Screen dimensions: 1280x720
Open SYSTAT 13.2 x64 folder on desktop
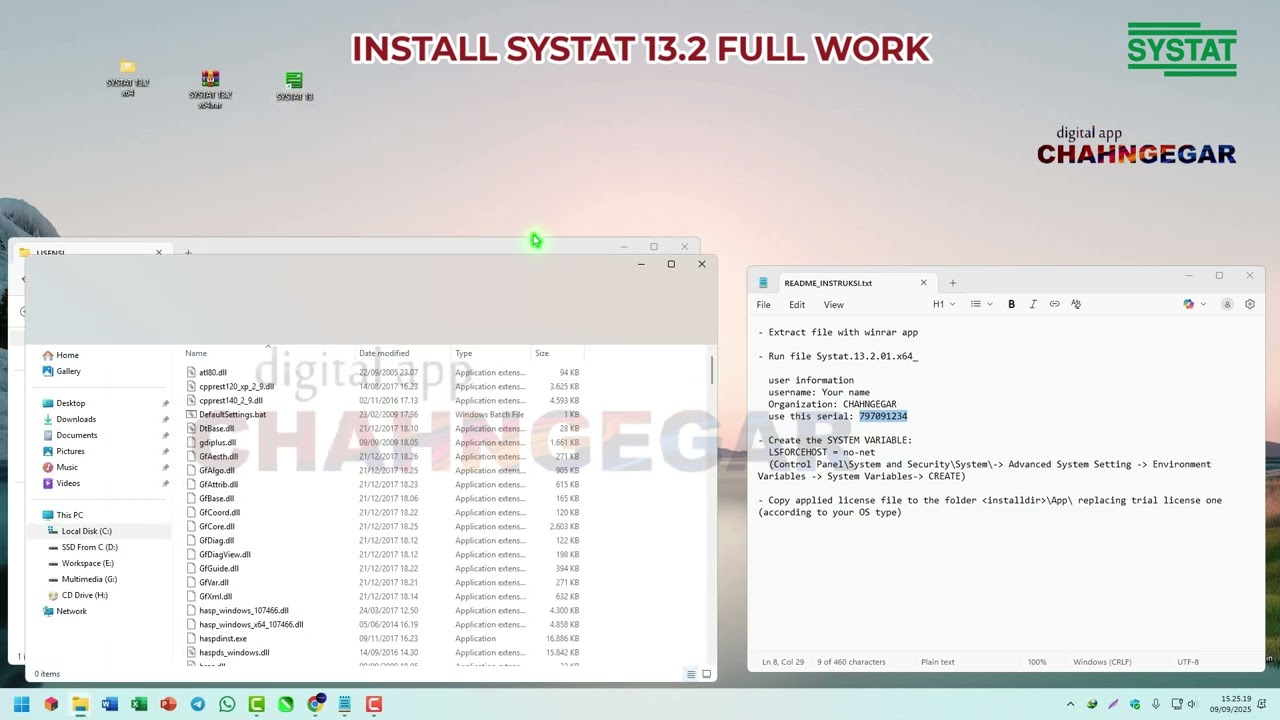pyautogui.click(x=128, y=79)
